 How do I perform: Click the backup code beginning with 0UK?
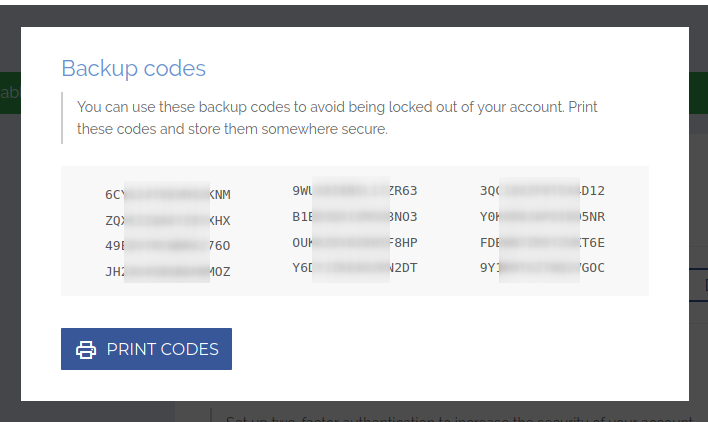point(354,242)
